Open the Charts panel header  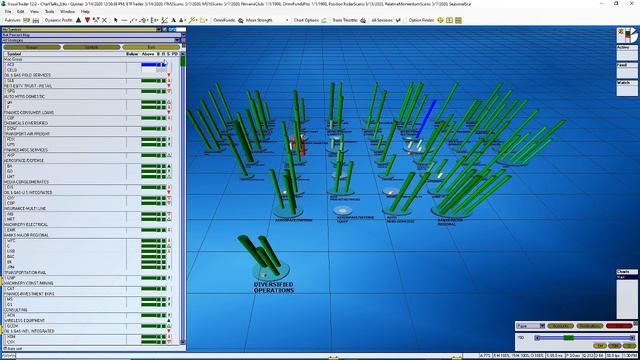pos(627,272)
